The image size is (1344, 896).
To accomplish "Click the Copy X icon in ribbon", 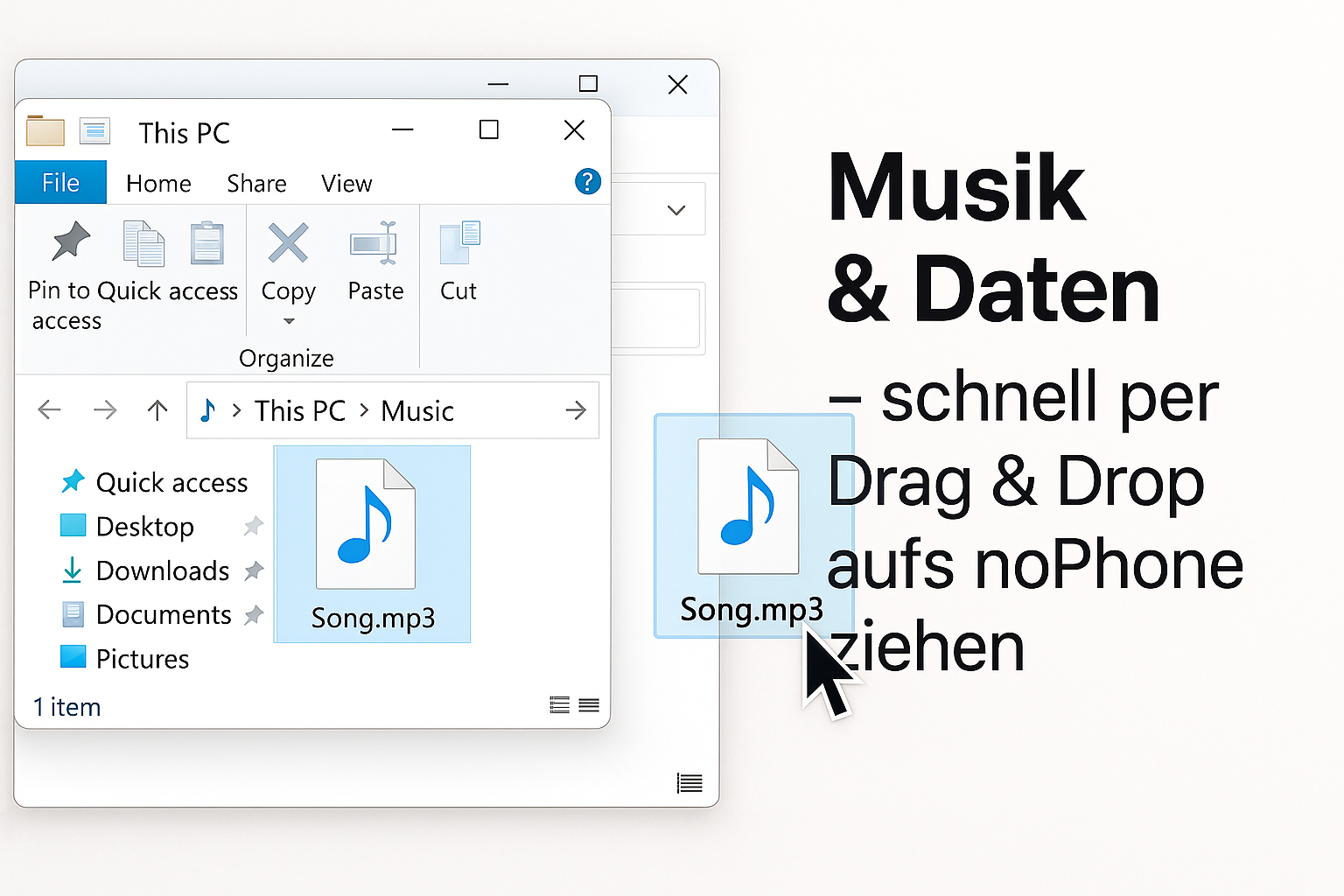I will (x=288, y=243).
